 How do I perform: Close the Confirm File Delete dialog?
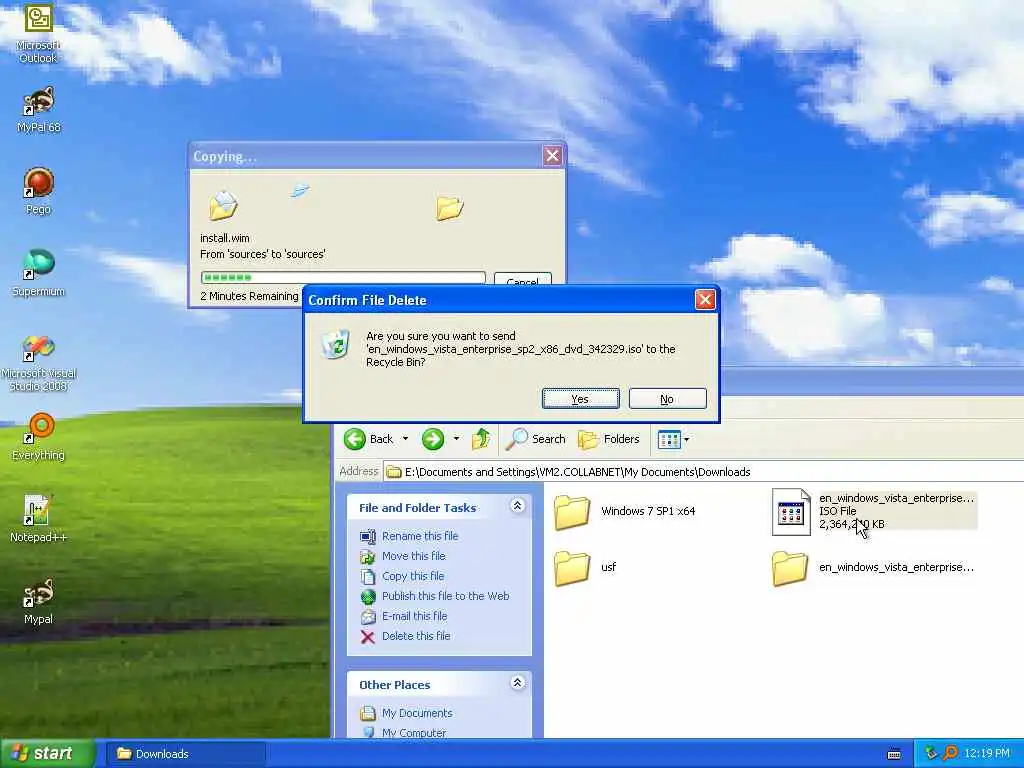tap(705, 300)
